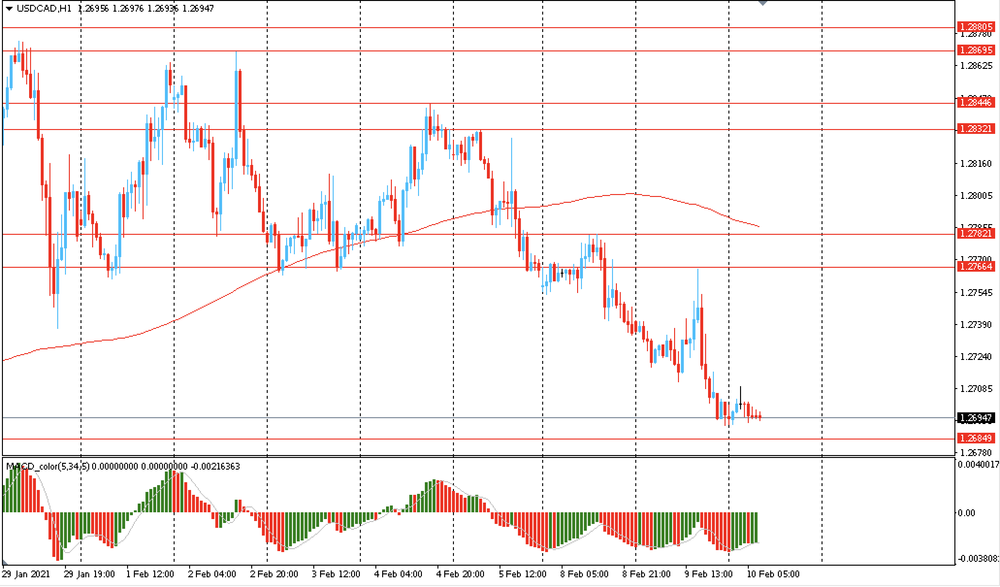
Task: Select the 1.27821 horizontal level label
Action: click(x=974, y=233)
